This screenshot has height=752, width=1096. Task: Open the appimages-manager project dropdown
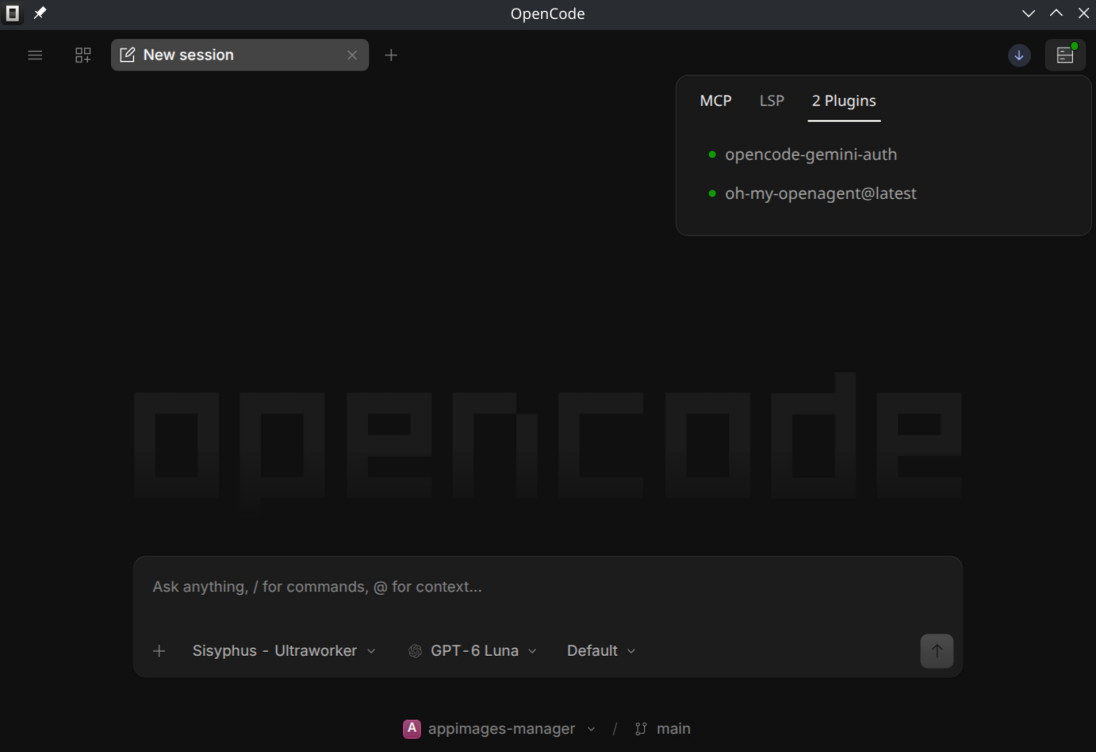pyautogui.click(x=500, y=729)
